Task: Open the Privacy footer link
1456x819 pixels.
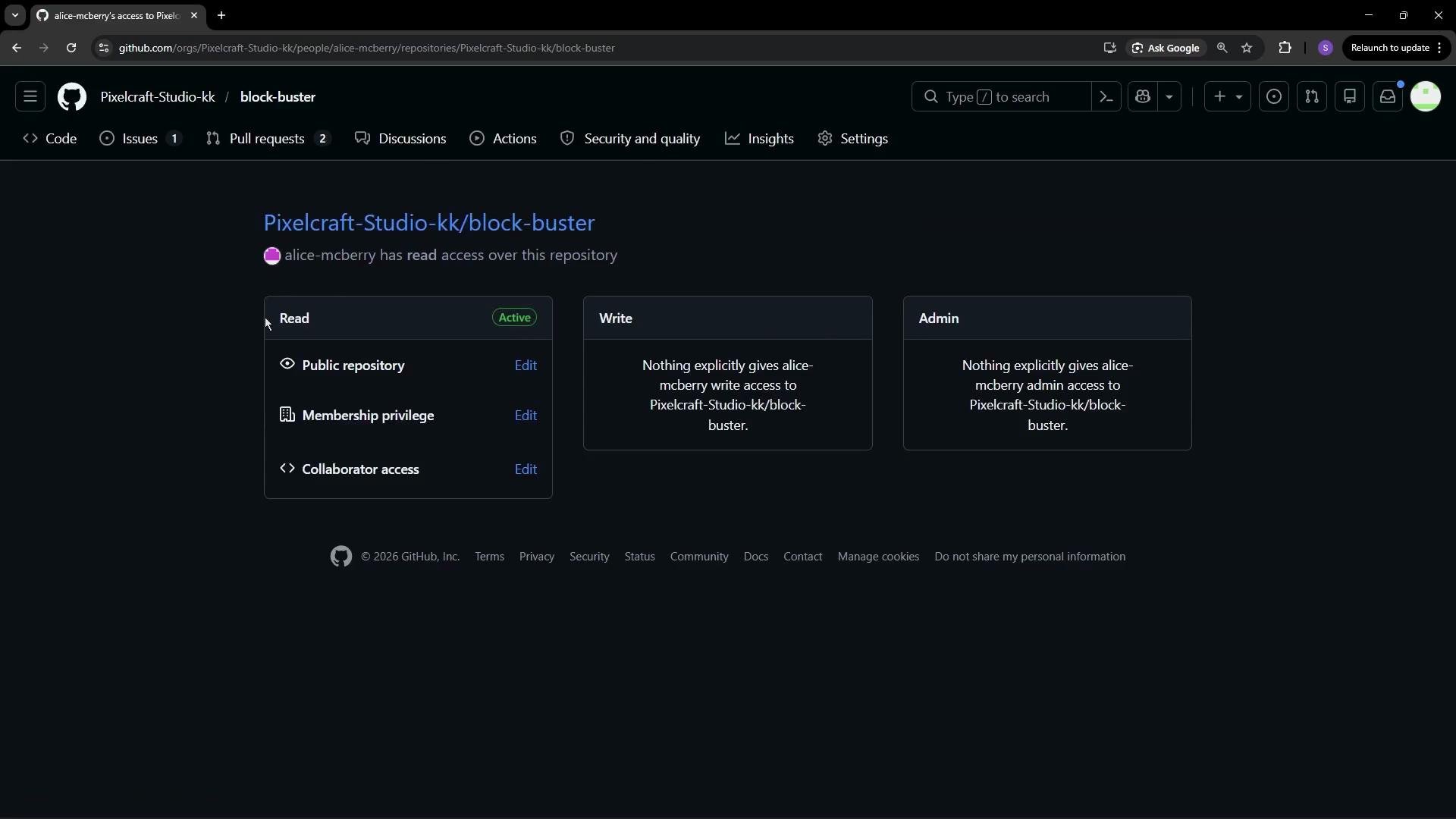Action: [537, 557]
